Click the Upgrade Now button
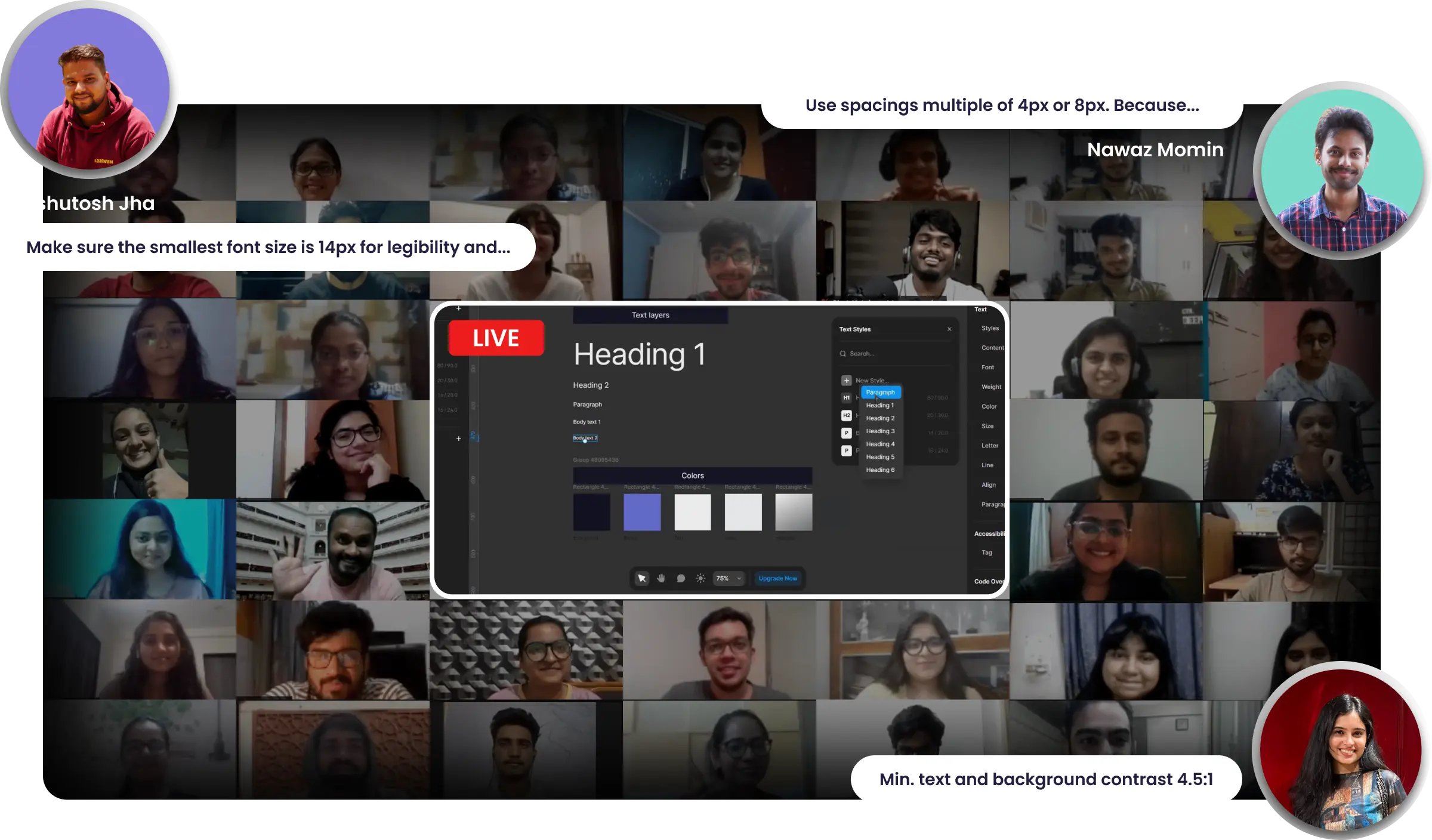This screenshot has height=840, width=1432. [x=777, y=578]
